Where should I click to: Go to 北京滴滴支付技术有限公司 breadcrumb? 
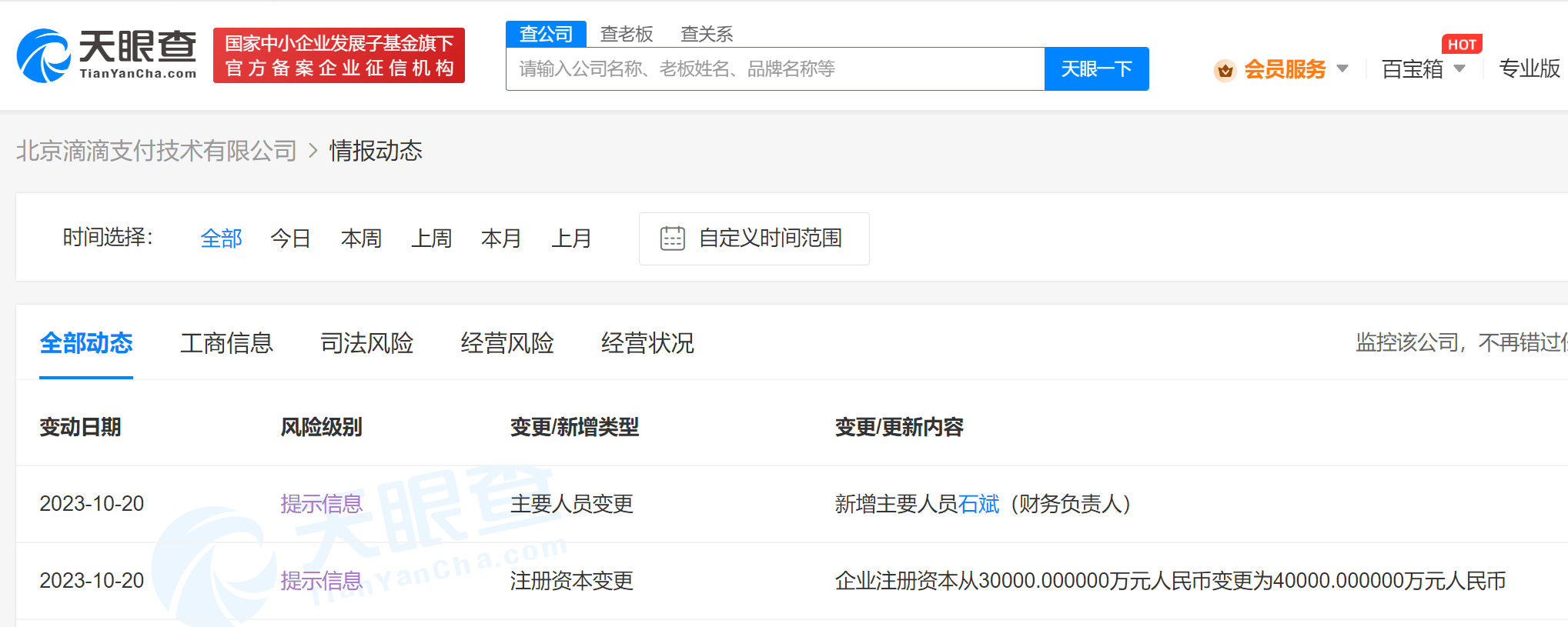tap(156, 151)
